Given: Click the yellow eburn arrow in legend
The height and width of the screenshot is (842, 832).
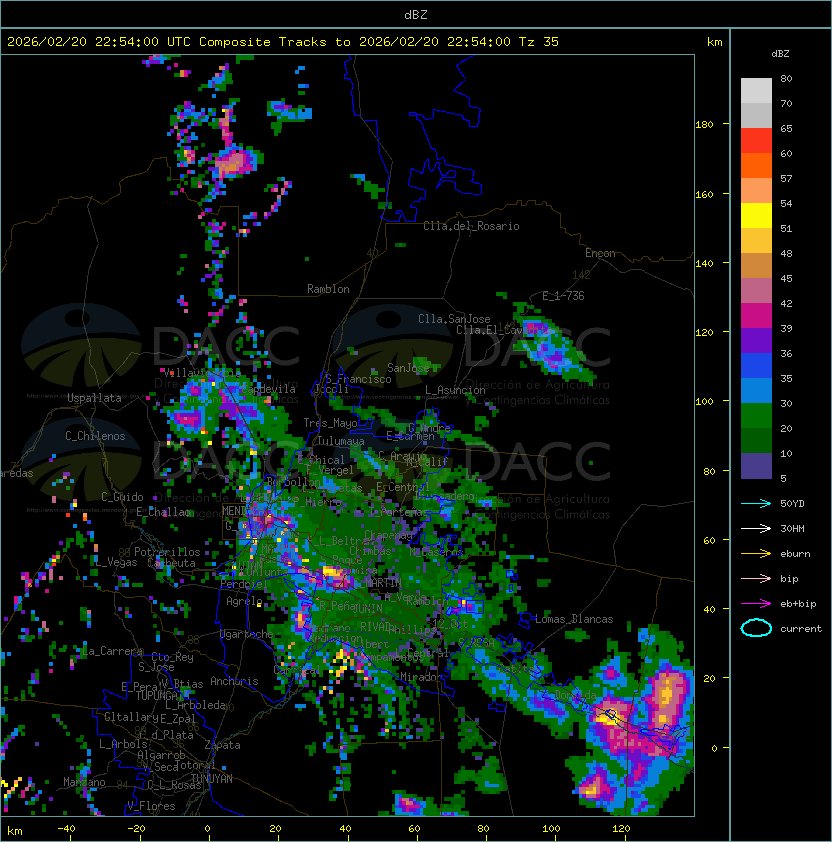Looking at the screenshot, I should [x=756, y=553].
